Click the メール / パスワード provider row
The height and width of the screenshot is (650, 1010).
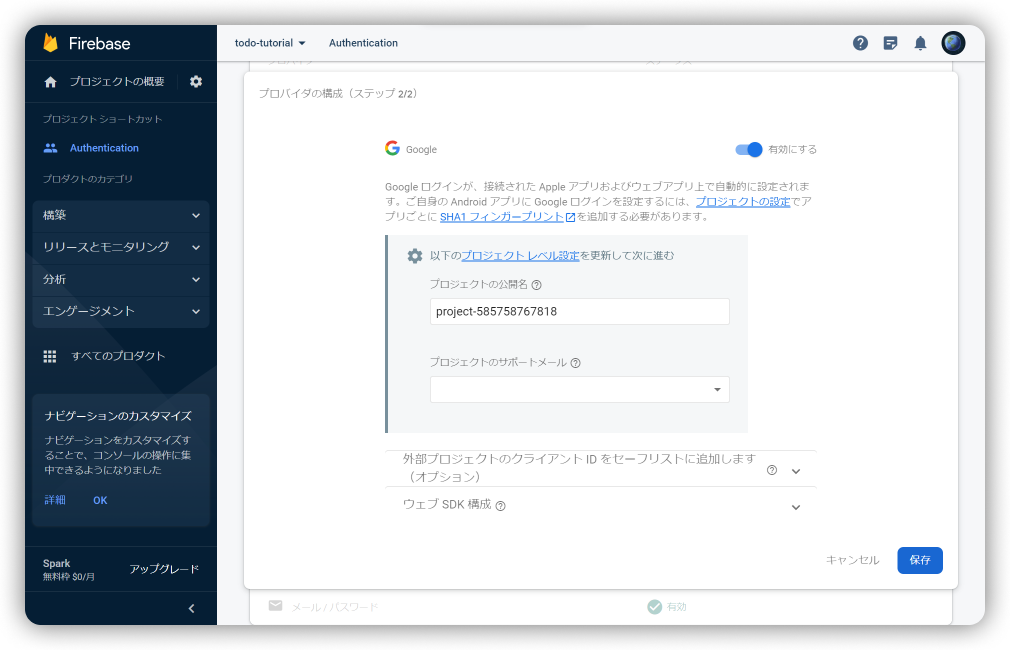(x=600, y=607)
